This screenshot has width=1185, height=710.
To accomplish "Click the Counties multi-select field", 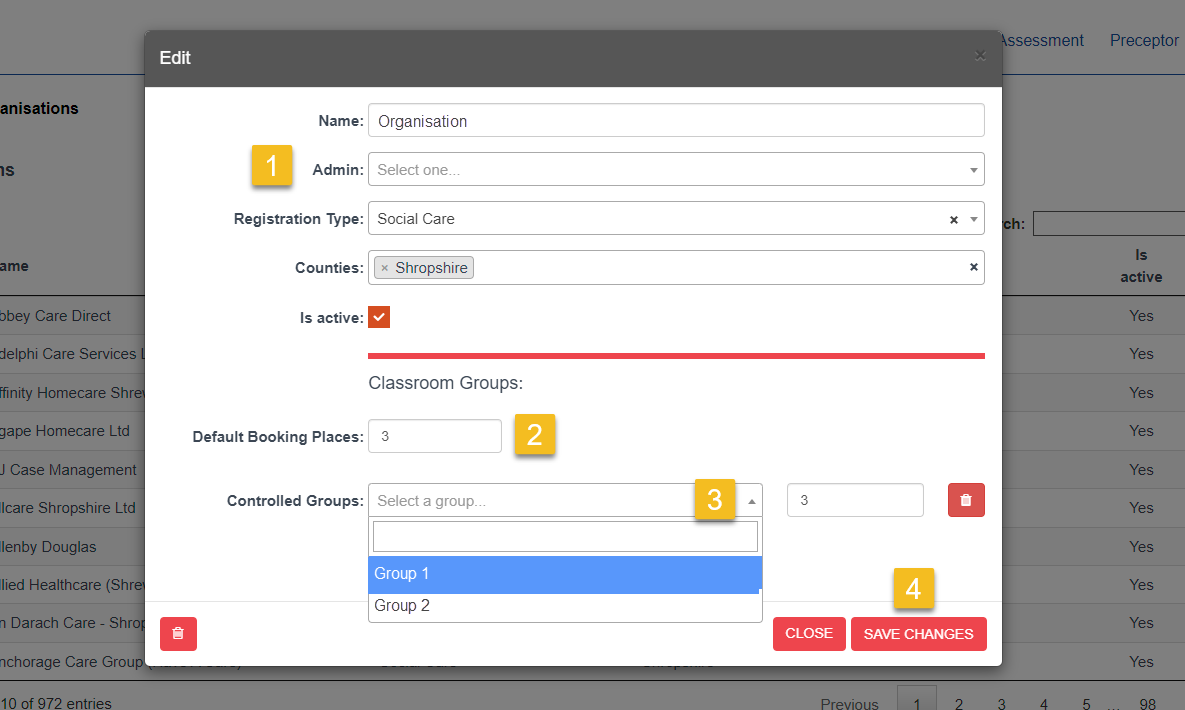I will point(676,268).
